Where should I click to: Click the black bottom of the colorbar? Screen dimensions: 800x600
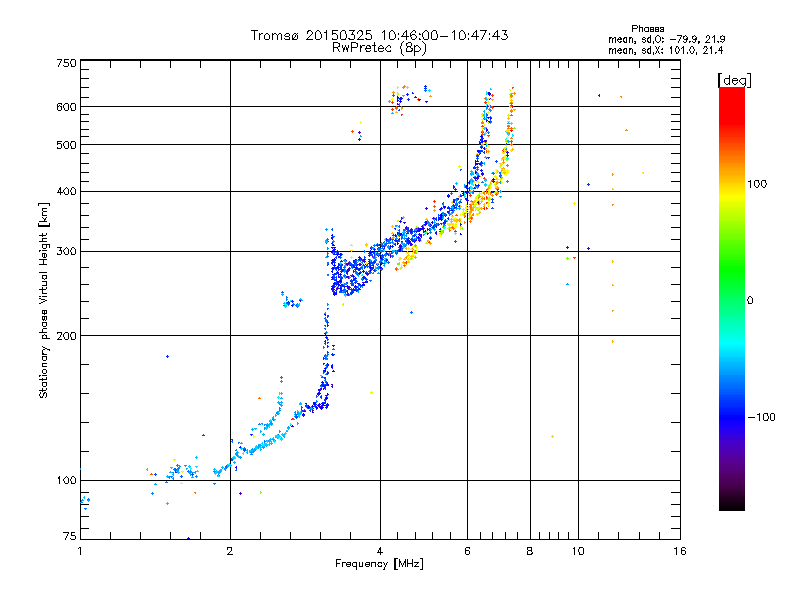click(x=732, y=503)
